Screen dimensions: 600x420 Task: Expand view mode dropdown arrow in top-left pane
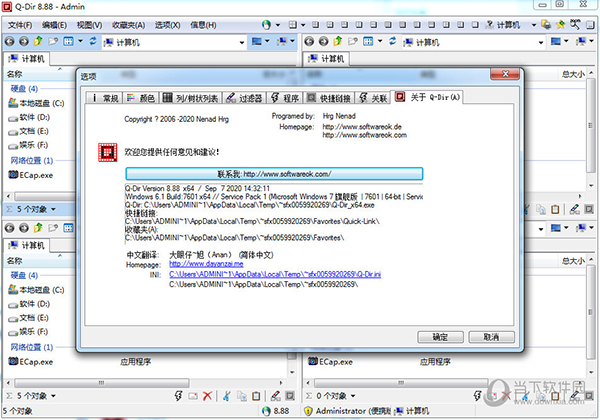pyautogui.click(x=80, y=41)
